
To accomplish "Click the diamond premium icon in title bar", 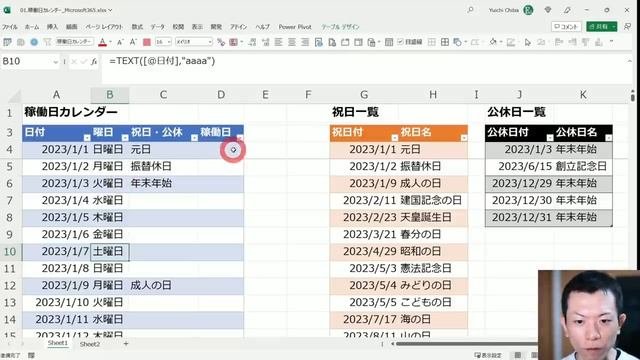I will (x=548, y=10).
